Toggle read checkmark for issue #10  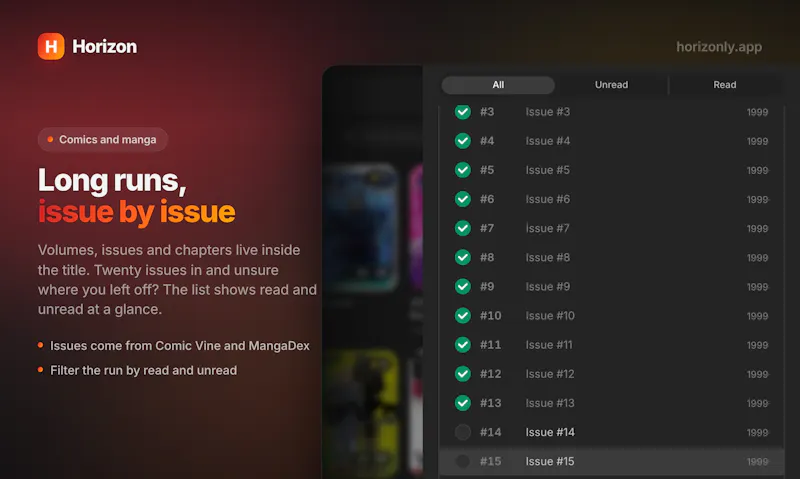pyautogui.click(x=463, y=316)
